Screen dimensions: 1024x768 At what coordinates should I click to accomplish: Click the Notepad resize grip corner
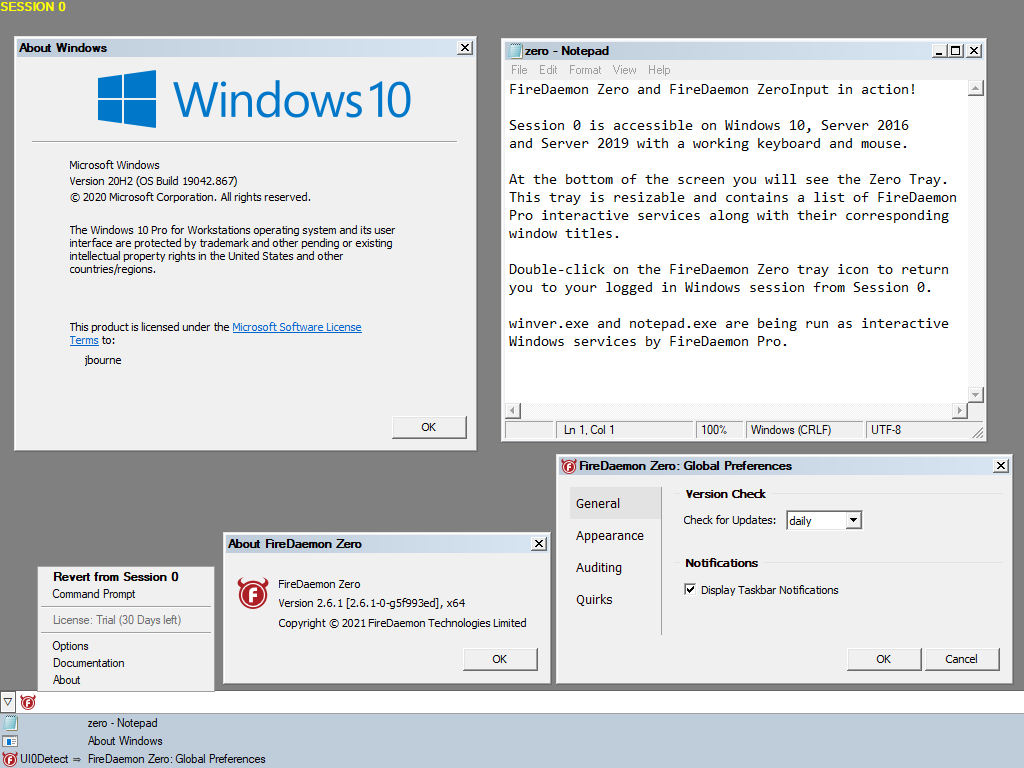click(x=977, y=432)
